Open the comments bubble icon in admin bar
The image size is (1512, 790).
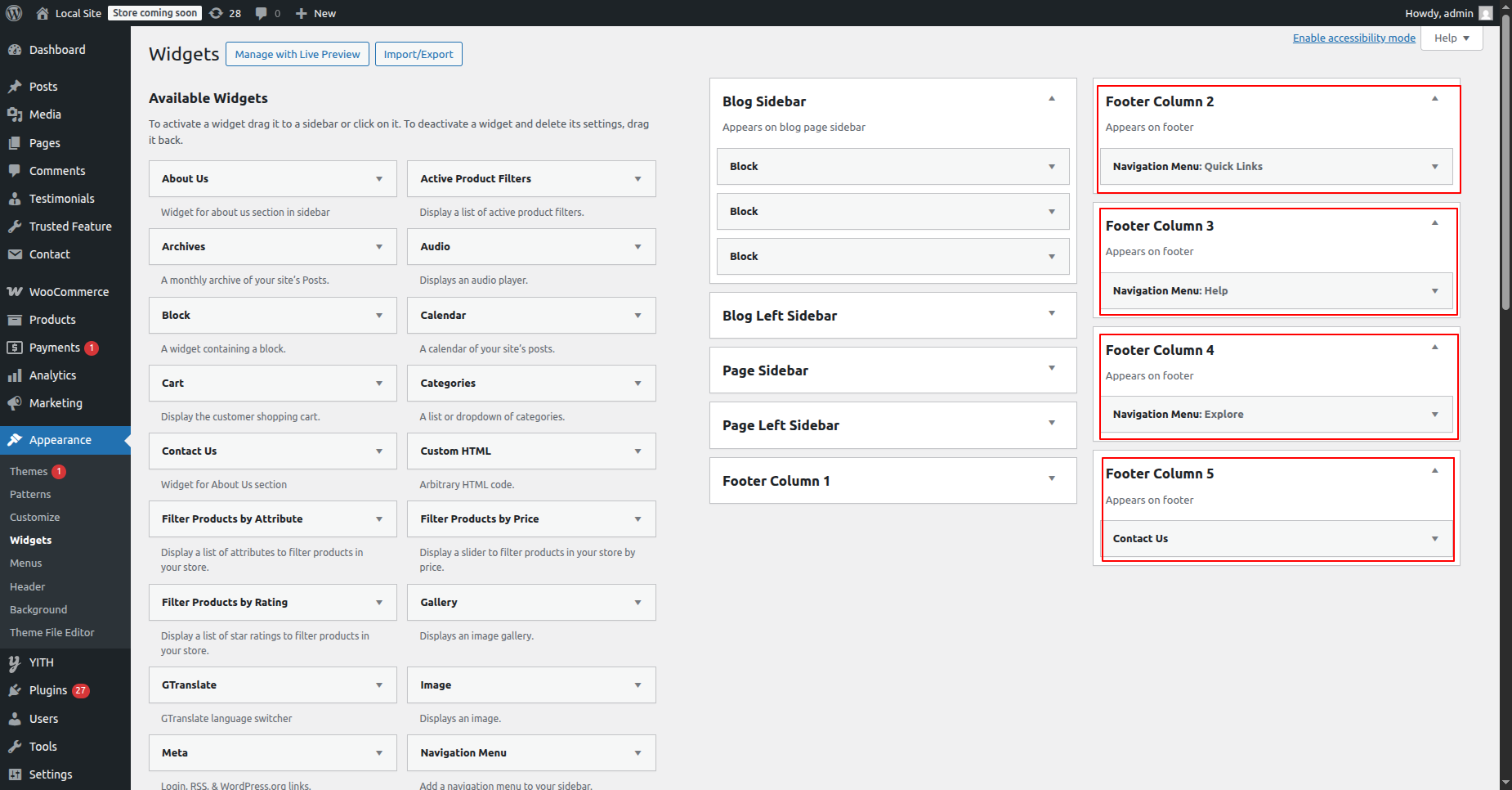262,13
